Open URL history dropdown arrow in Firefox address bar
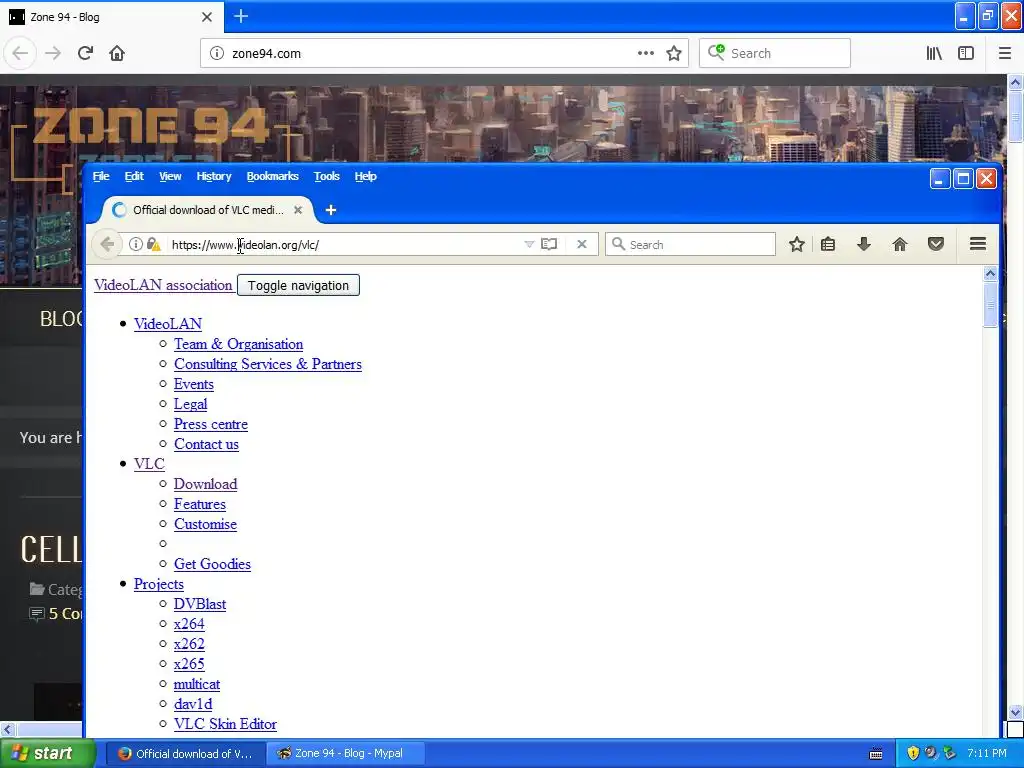The image size is (1024, 768). click(x=529, y=244)
